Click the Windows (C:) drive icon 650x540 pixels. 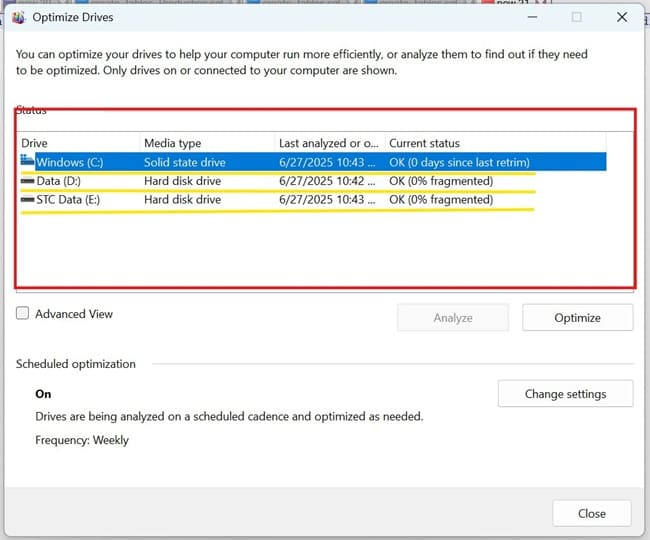(27, 160)
